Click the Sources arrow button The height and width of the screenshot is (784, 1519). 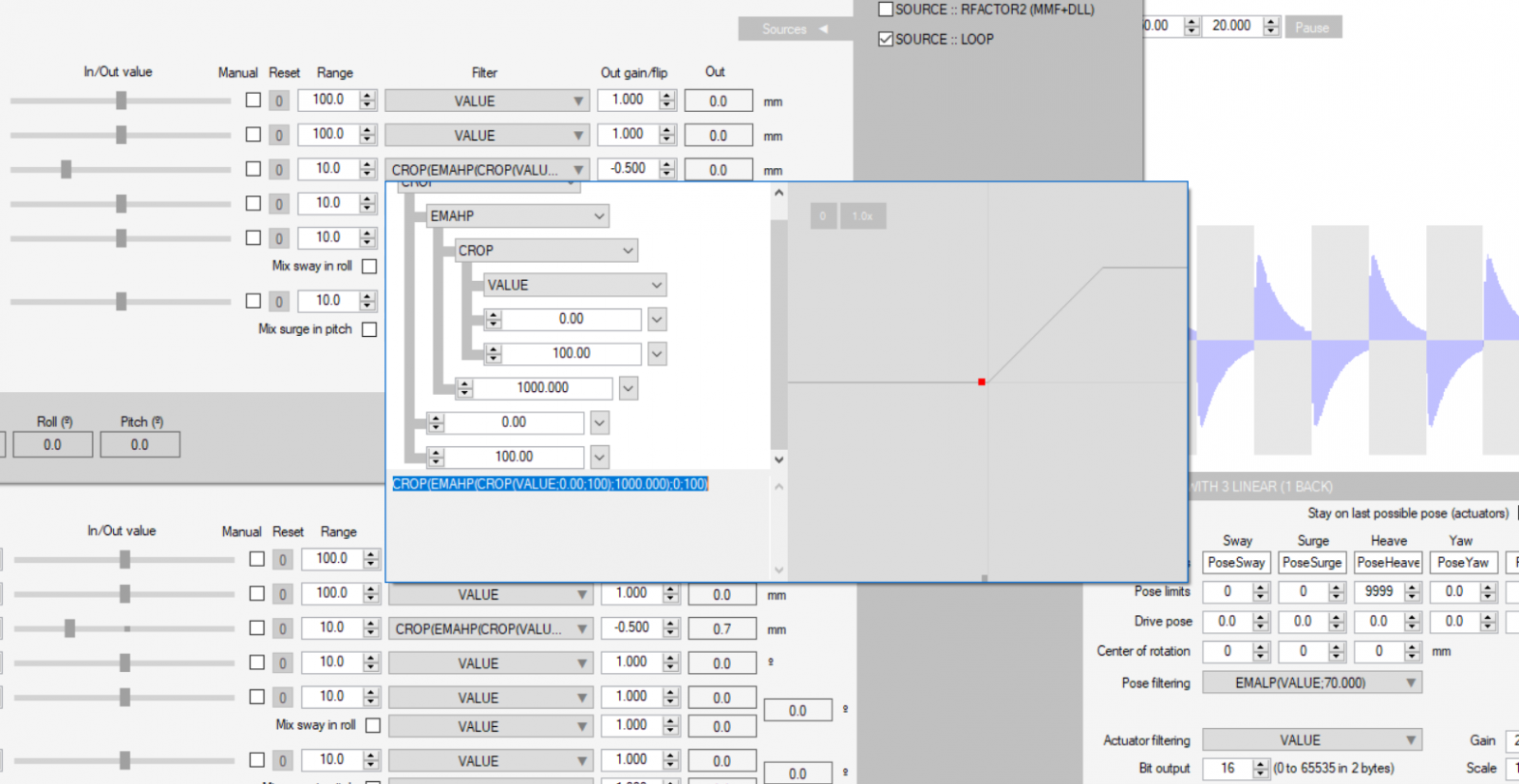pos(794,29)
